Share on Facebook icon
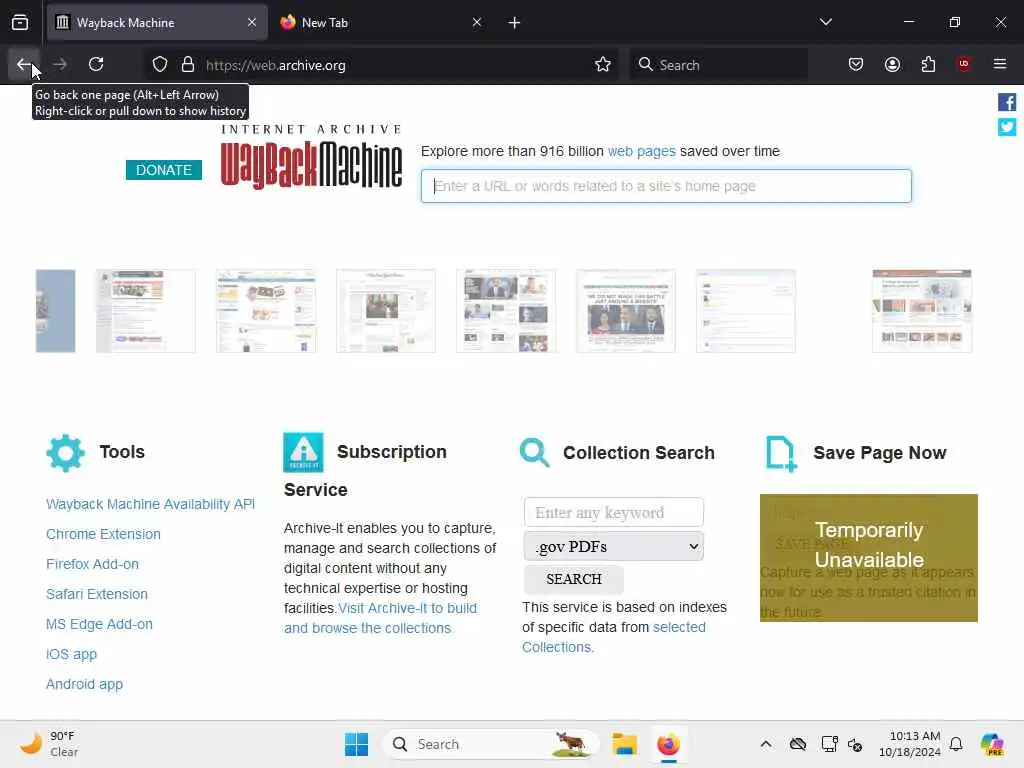This screenshot has width=1024, height=768. [x=1006, y=102]
